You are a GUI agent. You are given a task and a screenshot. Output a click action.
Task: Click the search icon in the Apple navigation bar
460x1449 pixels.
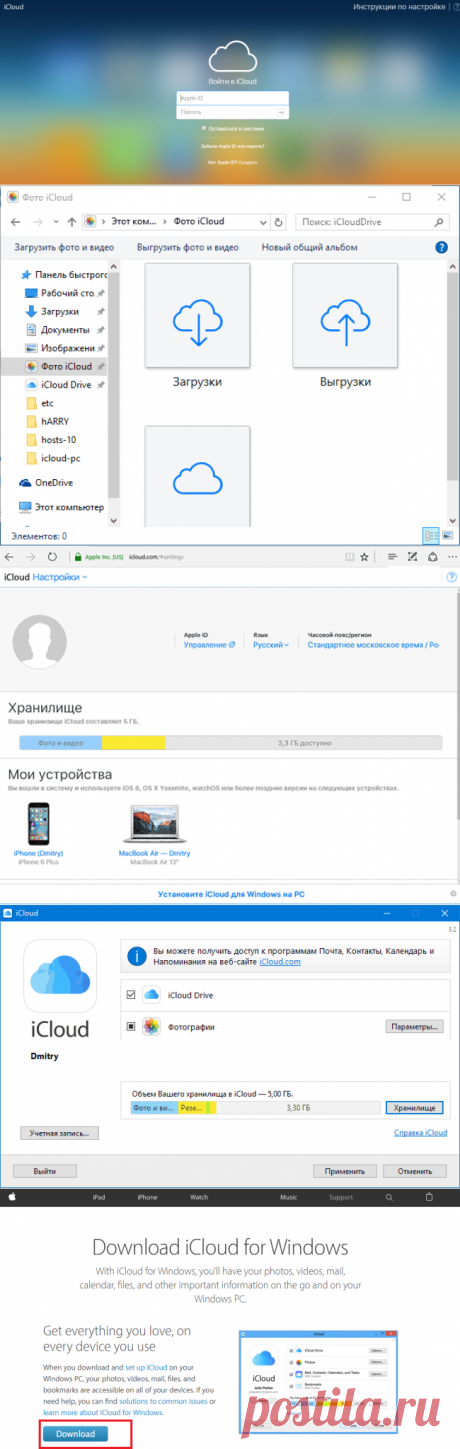[390, 1196]
